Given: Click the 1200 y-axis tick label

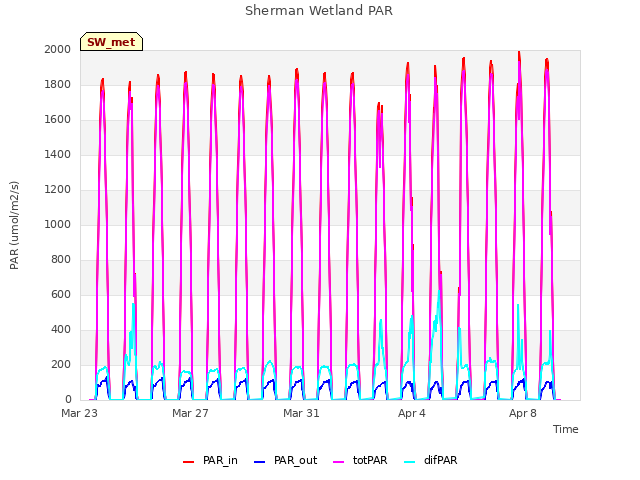Looking at the screenshot, I should (x=58, y=189).
